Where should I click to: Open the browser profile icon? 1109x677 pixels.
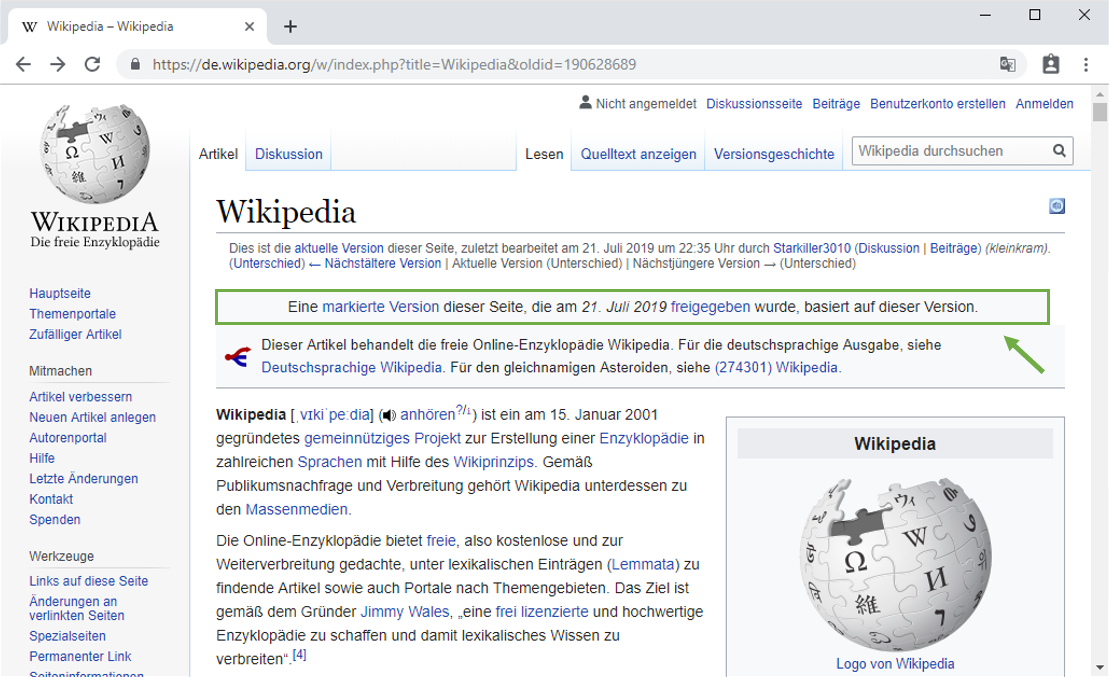tap(1051, 64)
